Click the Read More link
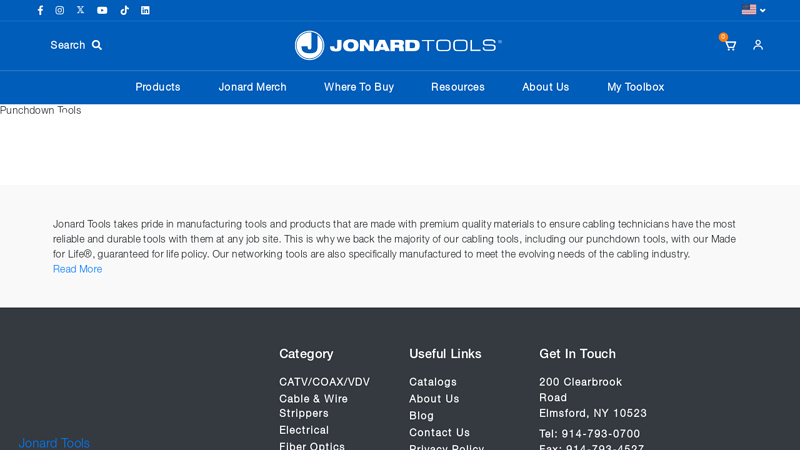Screen dimensions: 800x450 78,269
